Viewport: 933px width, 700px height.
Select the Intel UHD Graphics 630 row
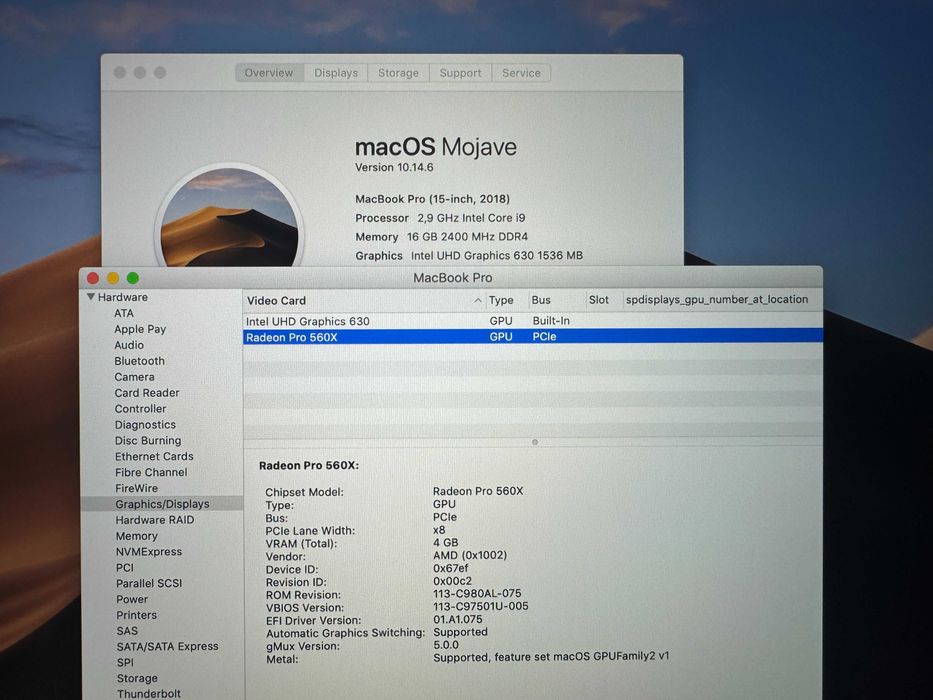click(x=533, y=321)
